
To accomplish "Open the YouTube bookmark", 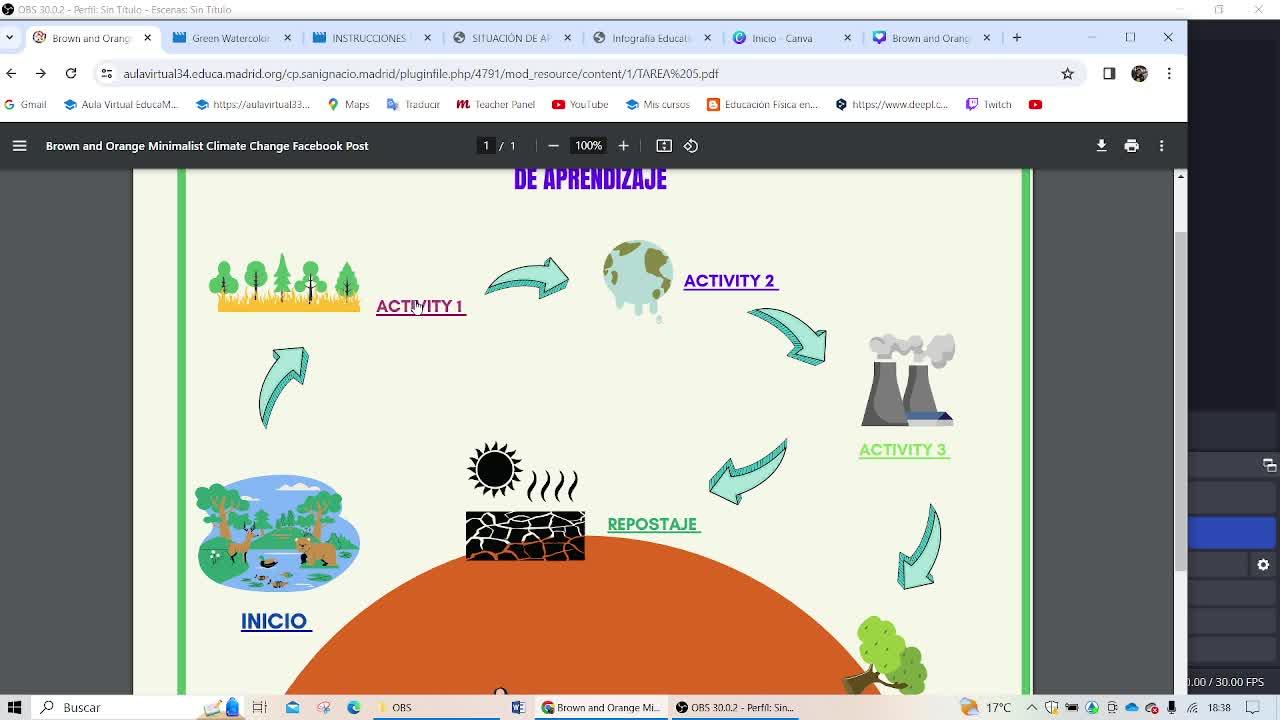I will (580, 104).
